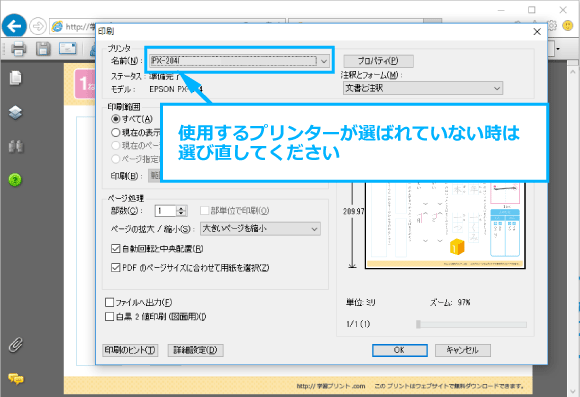Click the page preview slider
580x397 pixels.
[x=472, y=324]
